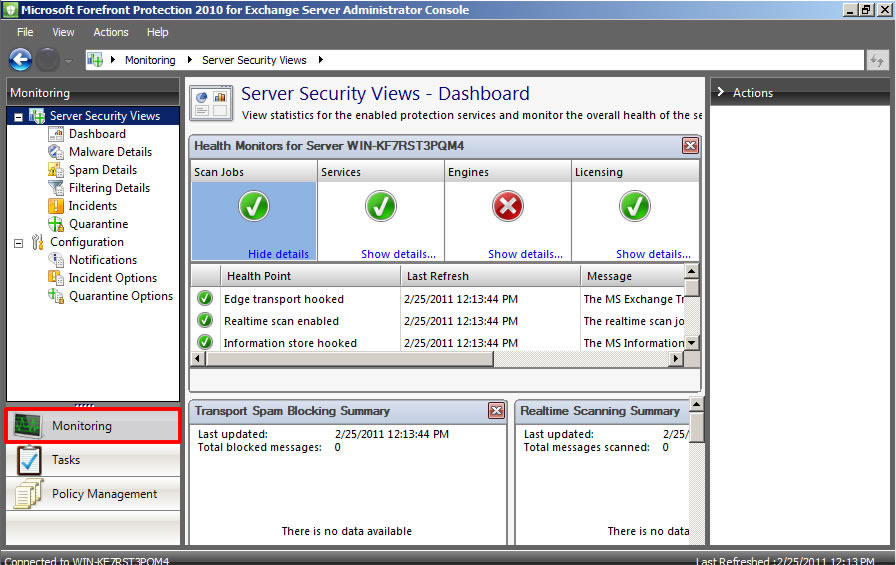Open Malware Details in the tree
896x565 pixels.
point(110,152)
